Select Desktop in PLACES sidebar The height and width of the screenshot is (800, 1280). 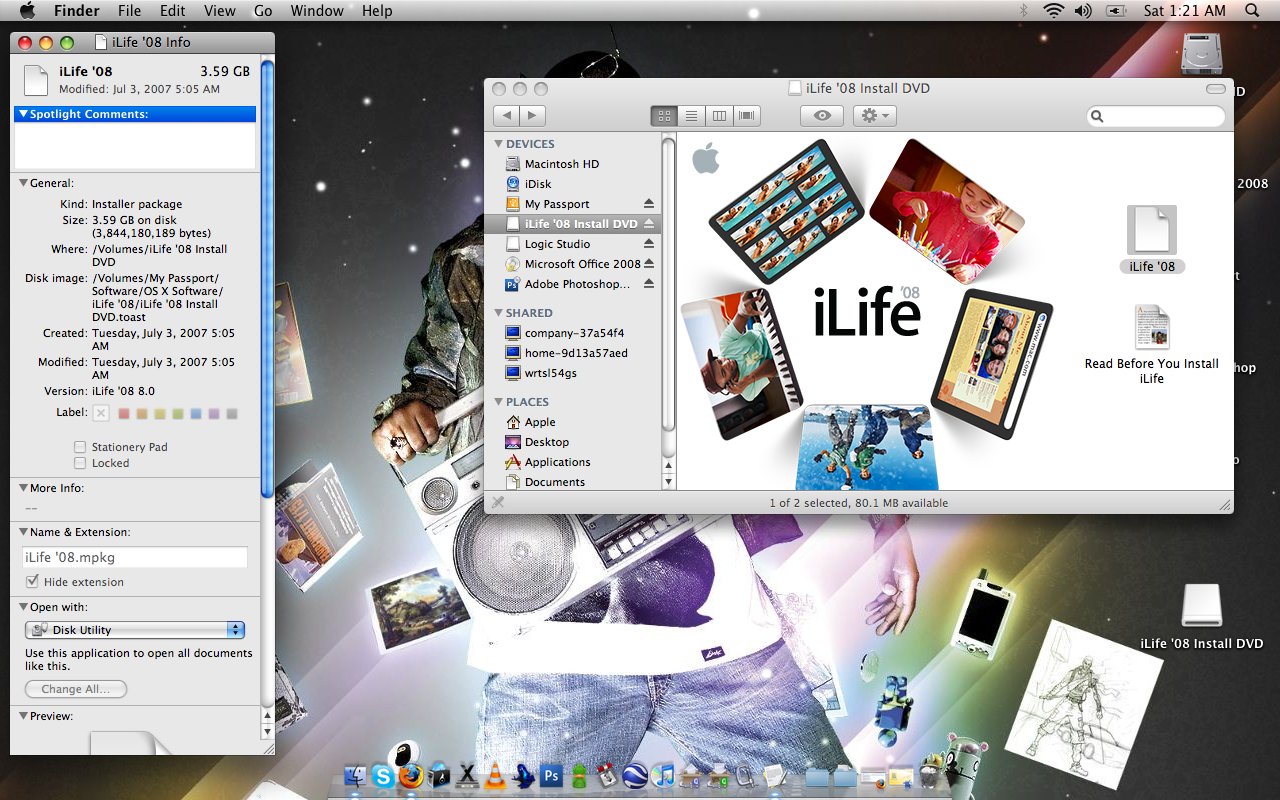(x=546, y=442)
